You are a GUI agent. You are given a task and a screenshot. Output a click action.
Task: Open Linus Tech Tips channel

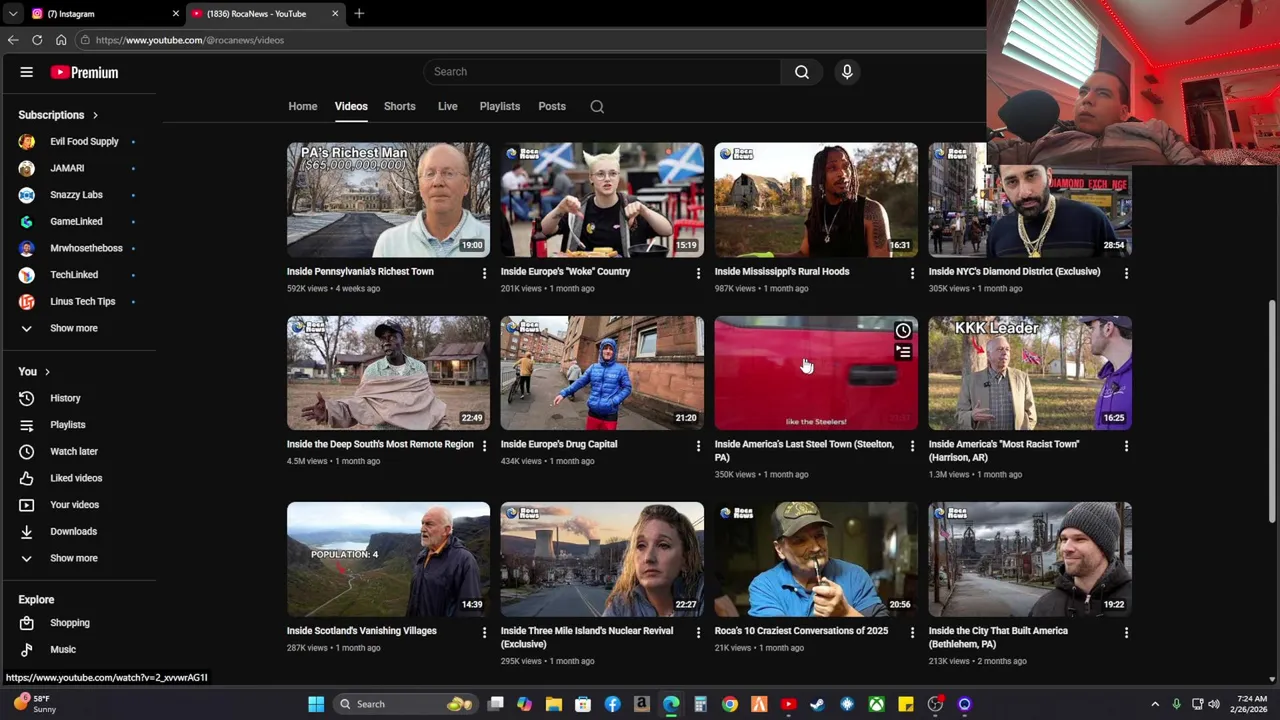tap(82, 301)
